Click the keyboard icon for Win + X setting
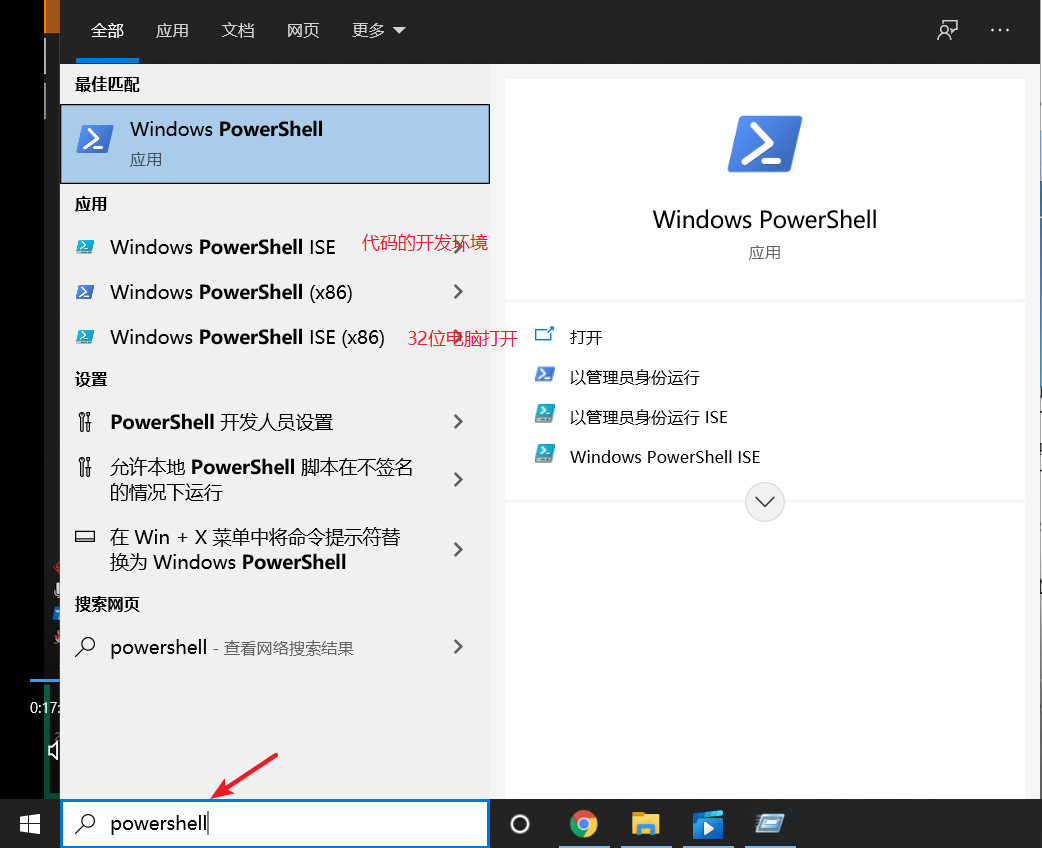 tap(85, 536)
